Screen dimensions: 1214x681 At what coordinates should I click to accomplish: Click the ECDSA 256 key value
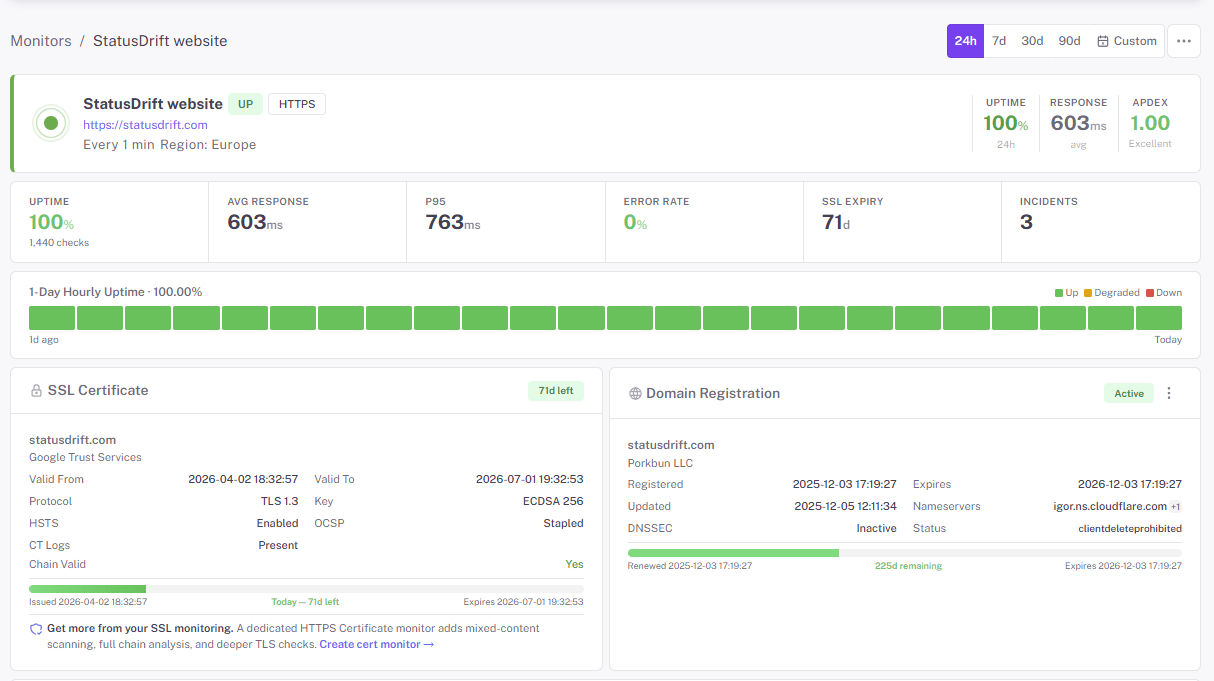pyautogui.click(x=553, y=502)
